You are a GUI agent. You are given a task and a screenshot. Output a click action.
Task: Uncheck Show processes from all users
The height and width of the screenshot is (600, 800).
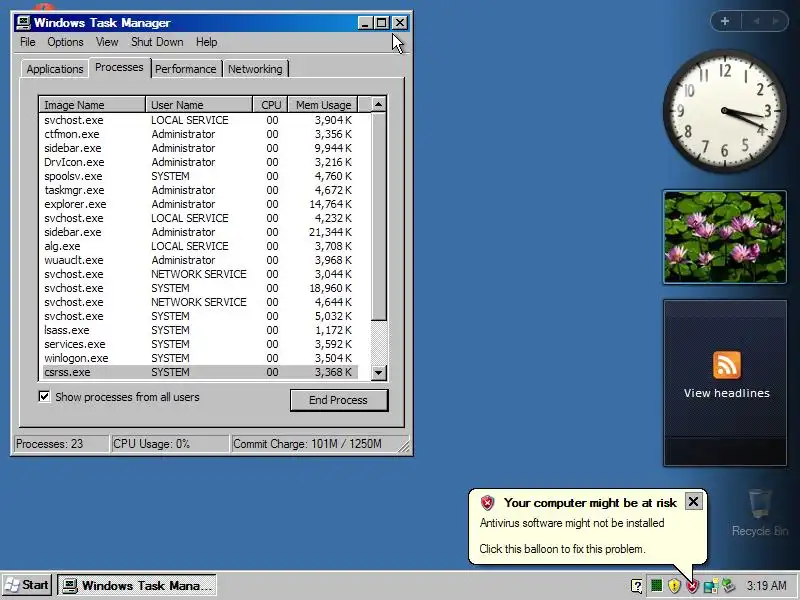44,396
